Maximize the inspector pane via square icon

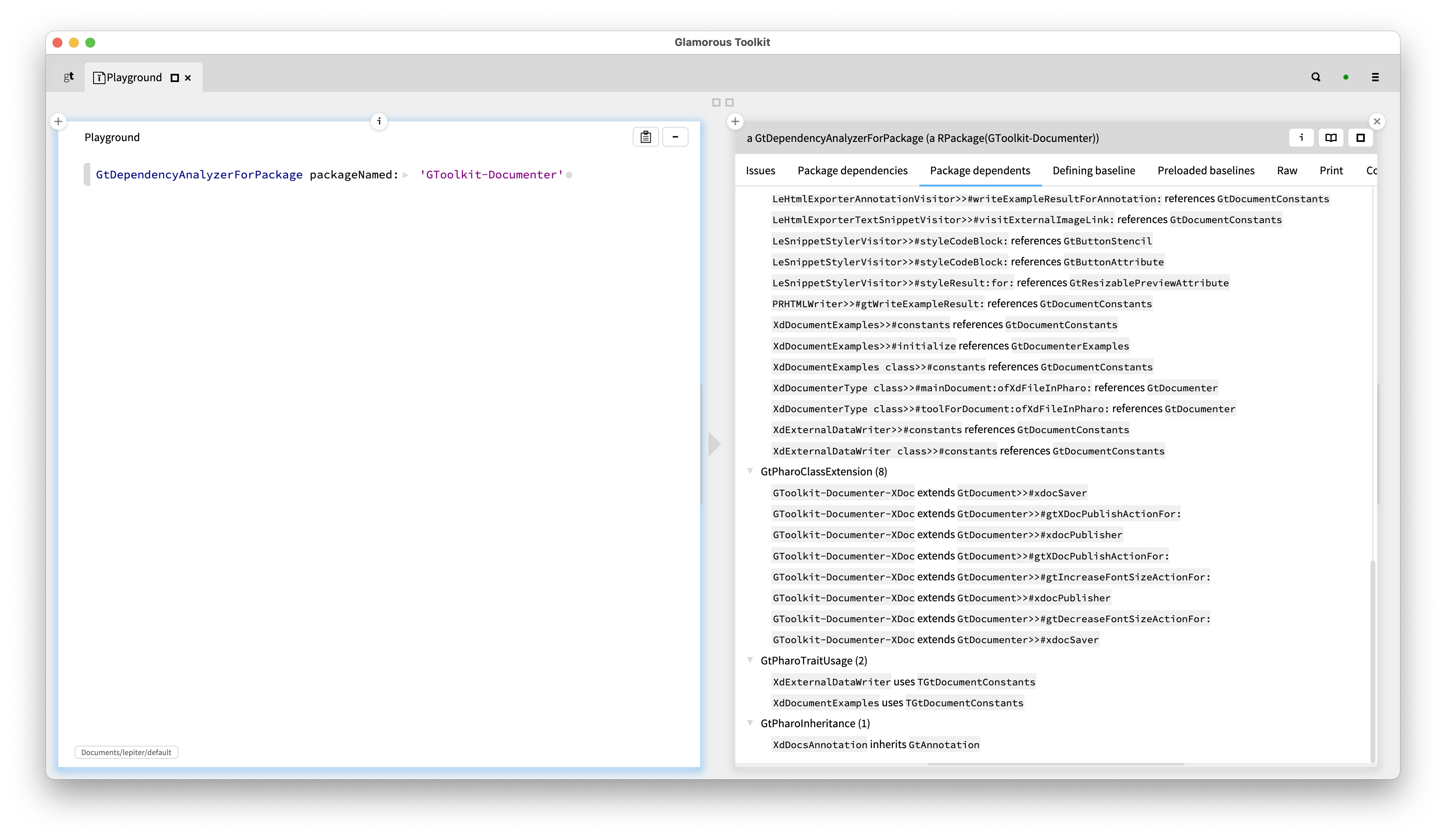click(1360, 138)
